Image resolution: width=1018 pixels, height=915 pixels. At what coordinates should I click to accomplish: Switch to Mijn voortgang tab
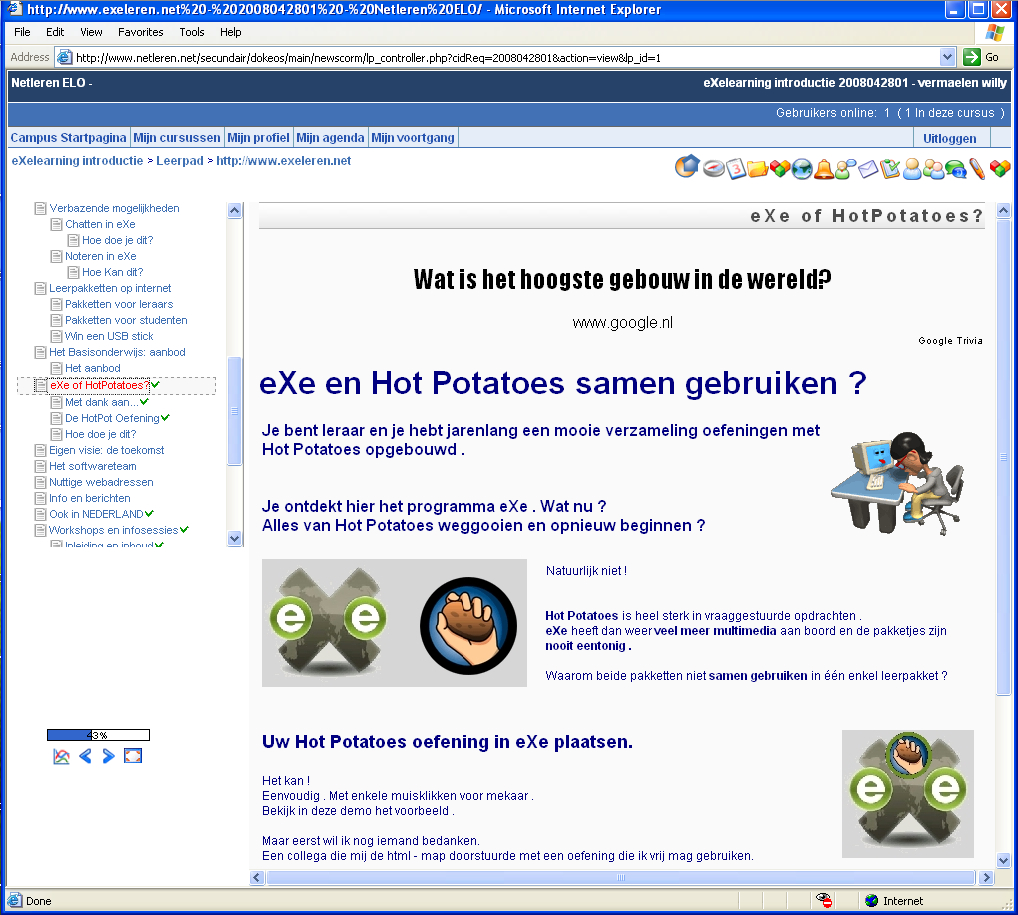(412, 138)
